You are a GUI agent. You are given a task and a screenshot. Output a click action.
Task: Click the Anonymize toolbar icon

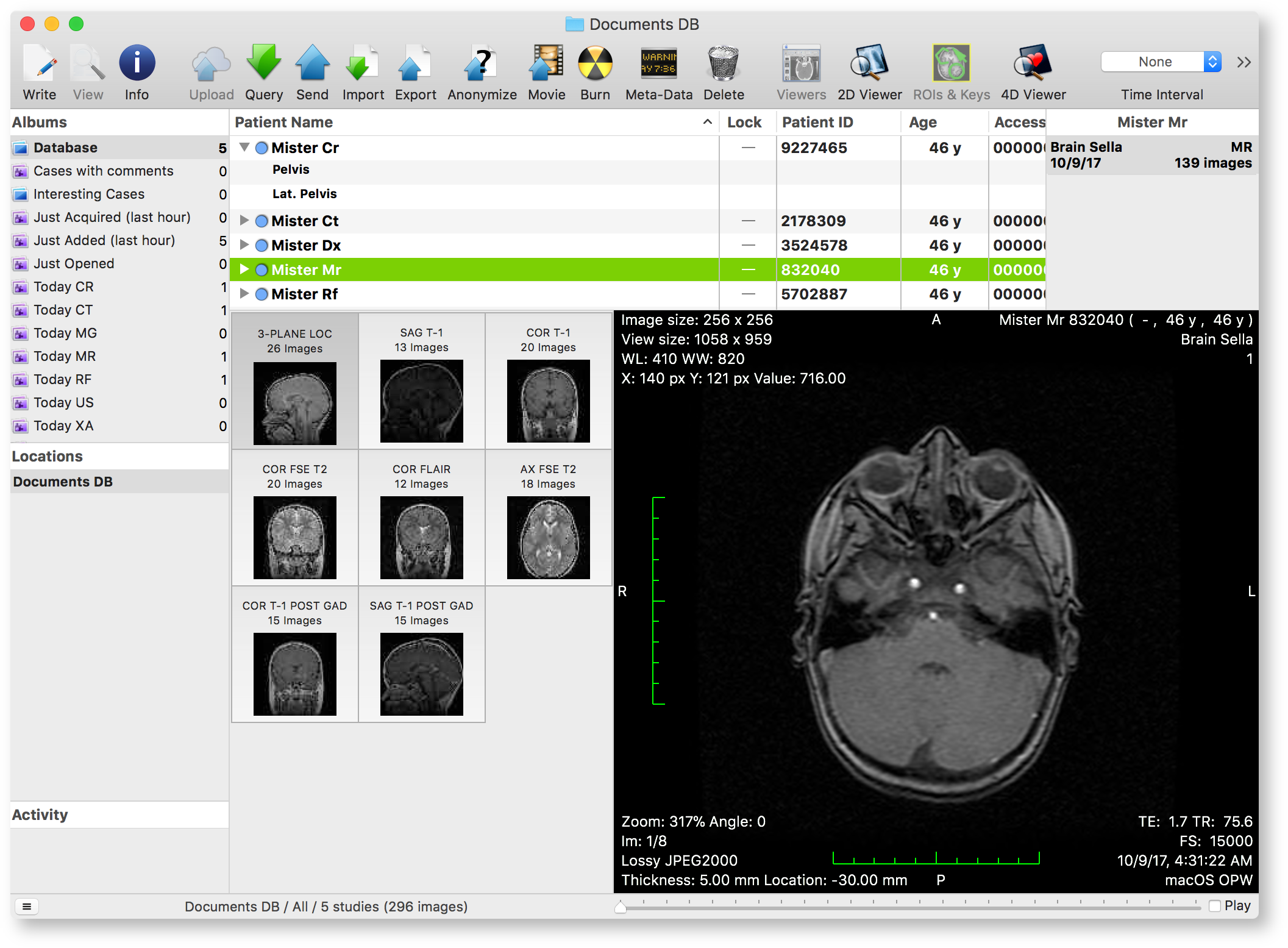click(x=482, y=64)
